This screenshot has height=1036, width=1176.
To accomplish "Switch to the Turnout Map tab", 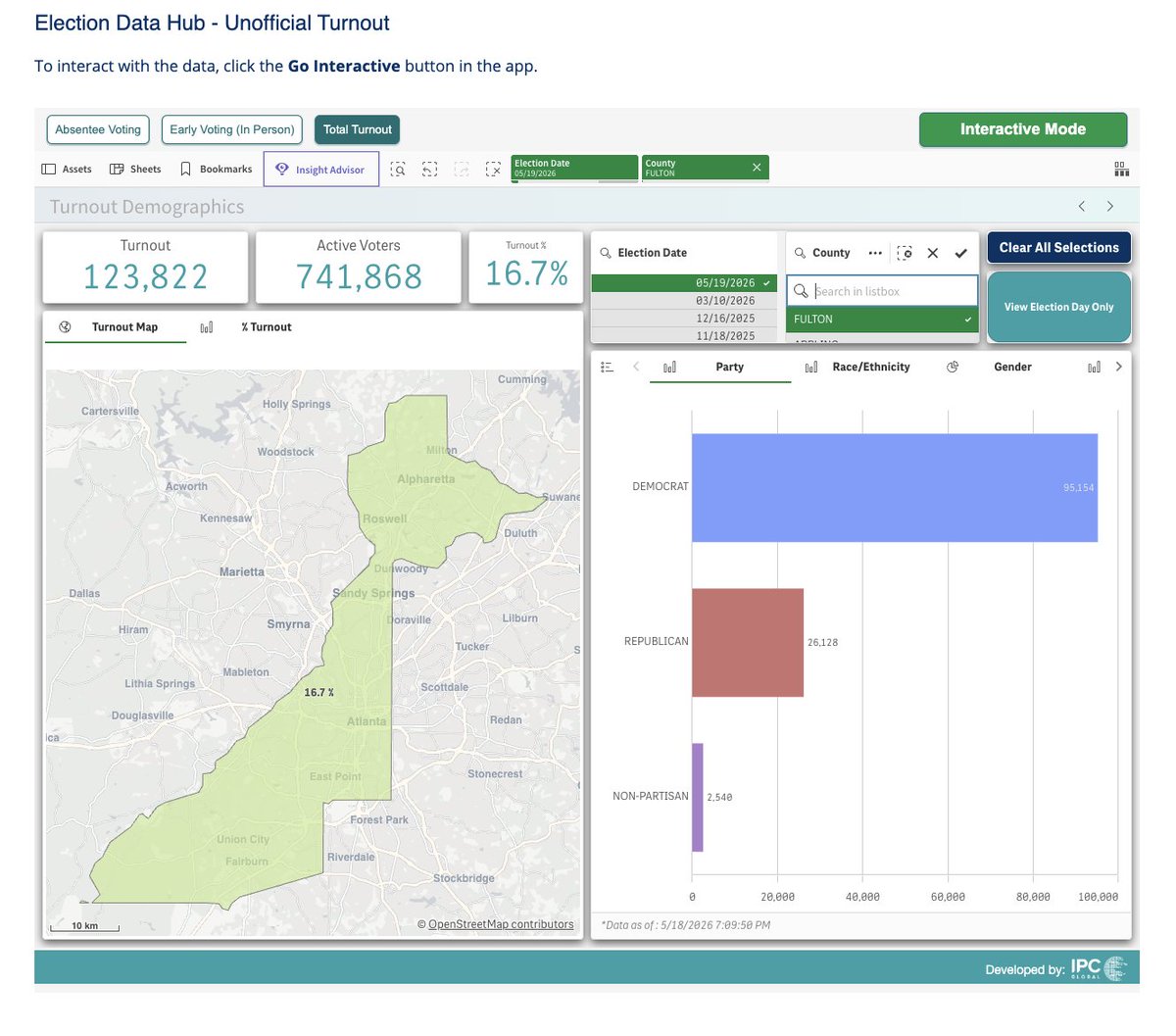I will click(115, 327).
